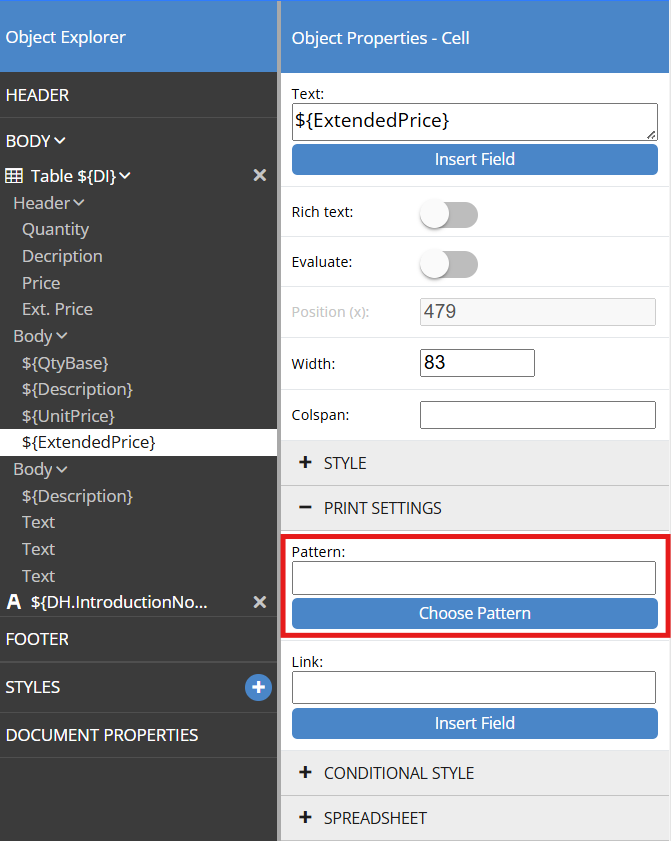
Task: Open DOCUMENT PROPERTIES section
Action: [x=102, y=735]
